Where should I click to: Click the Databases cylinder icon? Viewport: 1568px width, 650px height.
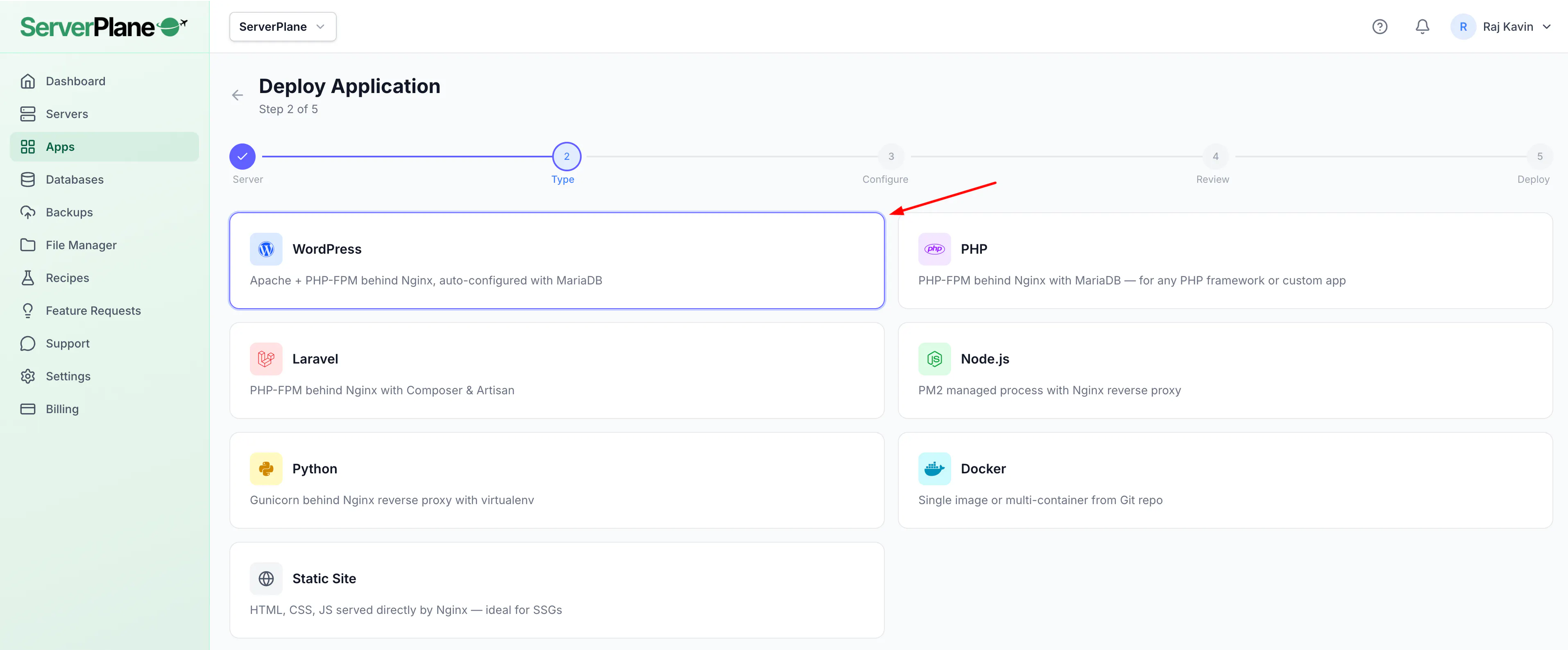(28, 180)
